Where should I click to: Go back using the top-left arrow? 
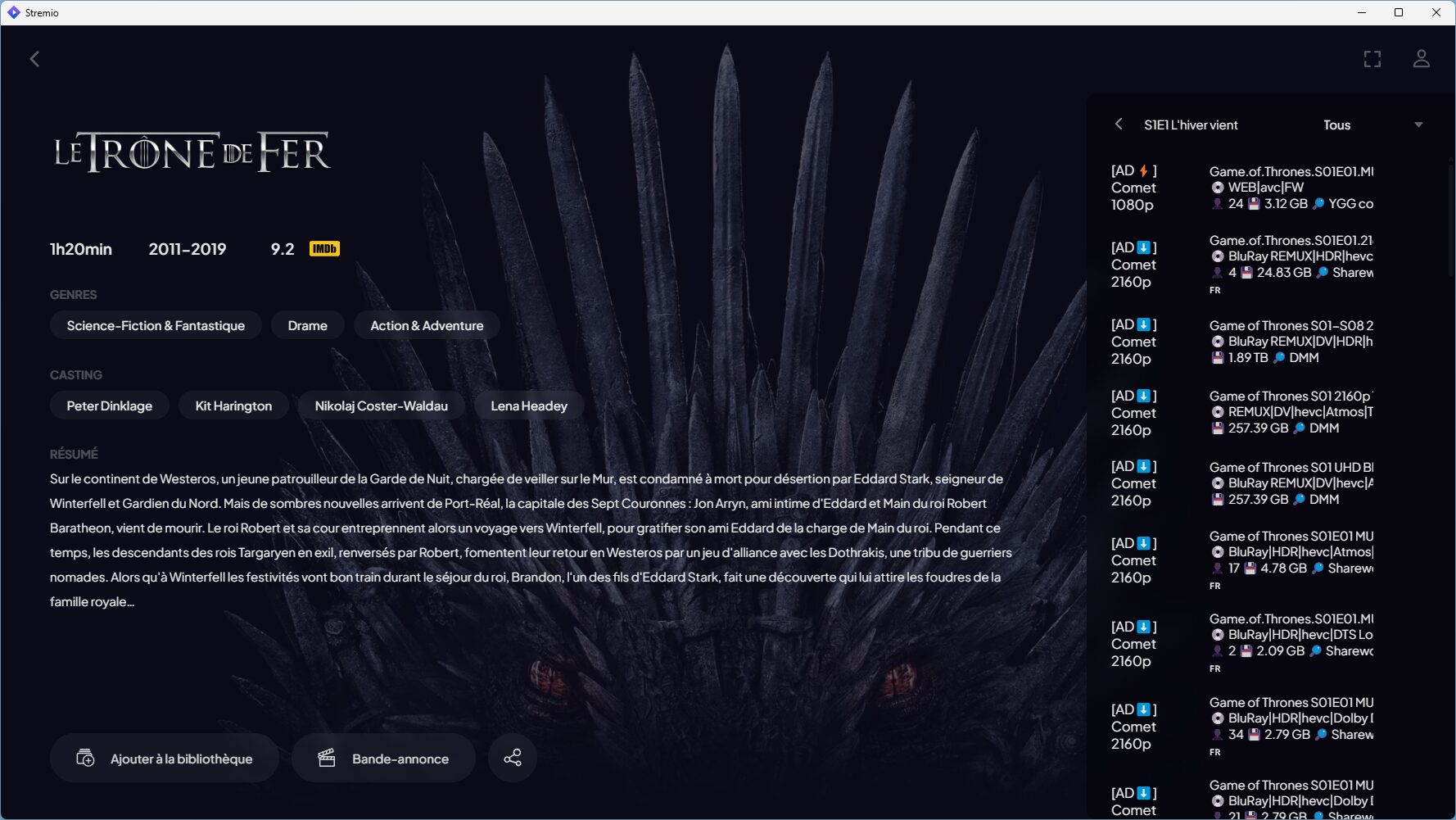34,59
